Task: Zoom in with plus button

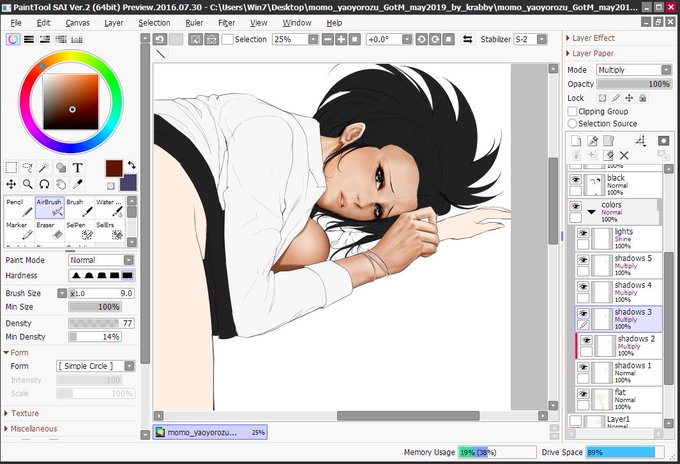Action: tap(341, 39)
